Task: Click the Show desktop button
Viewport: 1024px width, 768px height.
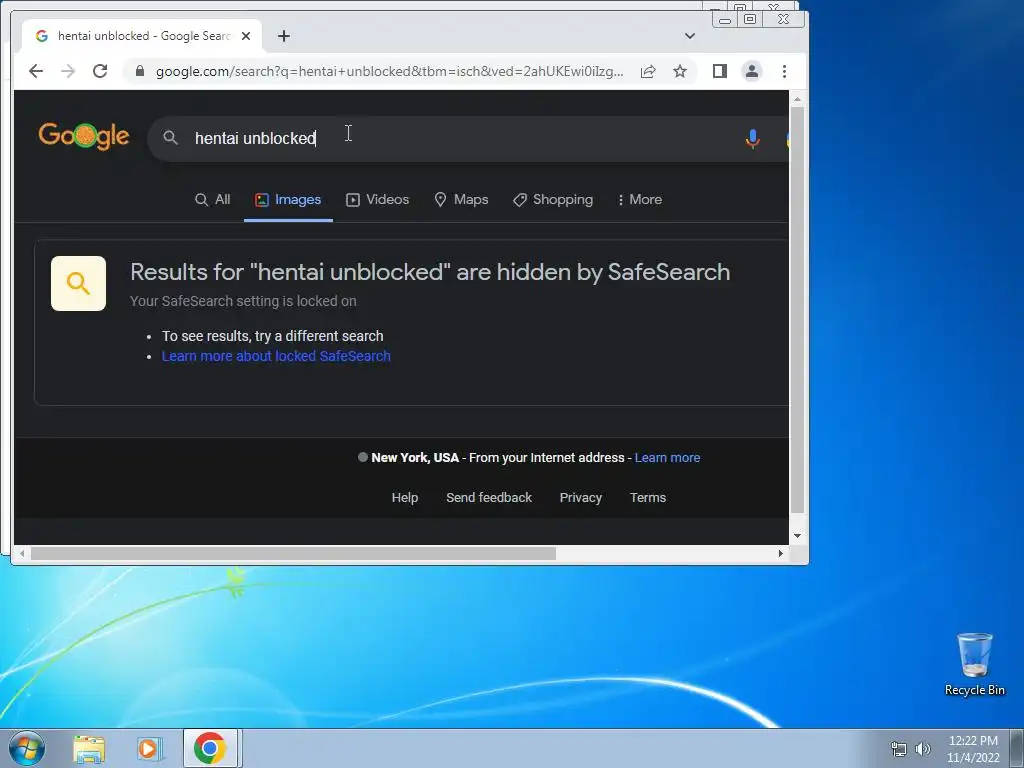Action: pos(1017,748)
